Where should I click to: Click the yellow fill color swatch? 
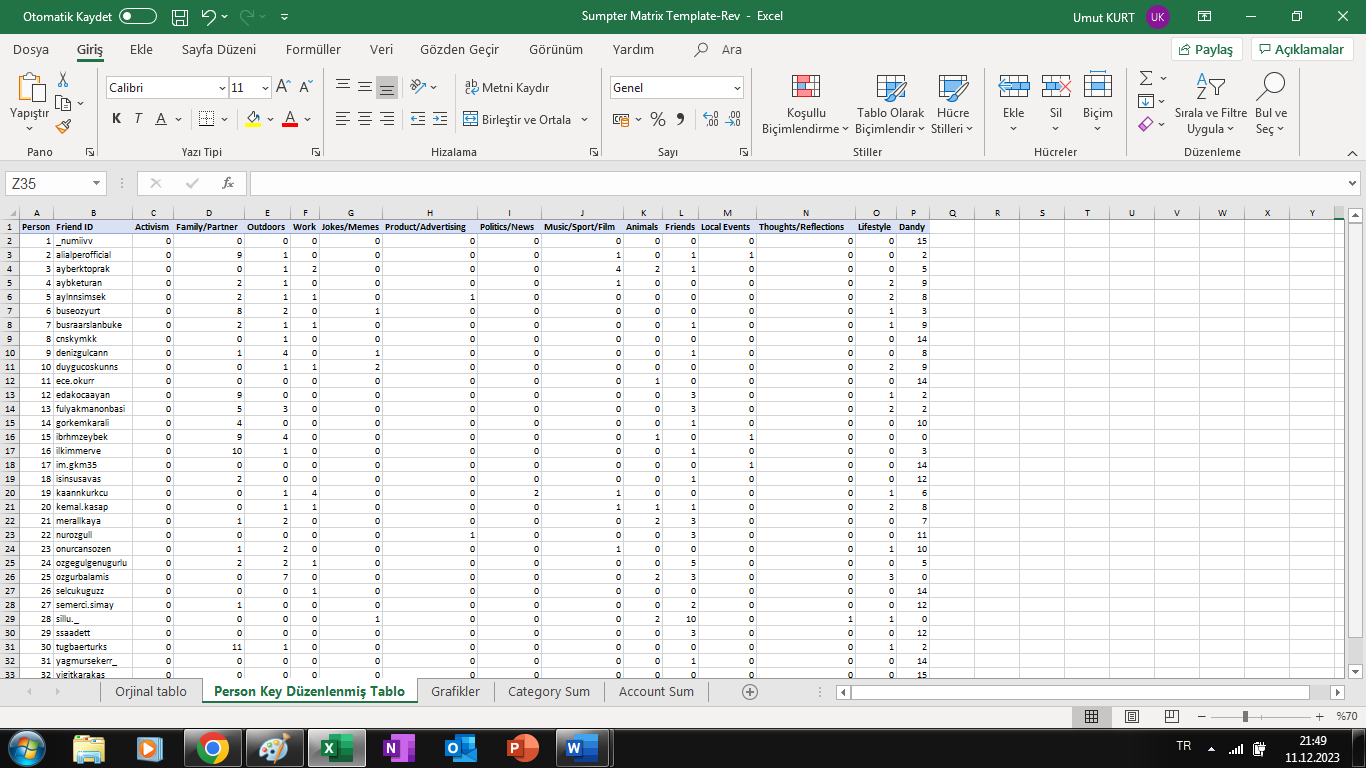click(x=253, y=119)
